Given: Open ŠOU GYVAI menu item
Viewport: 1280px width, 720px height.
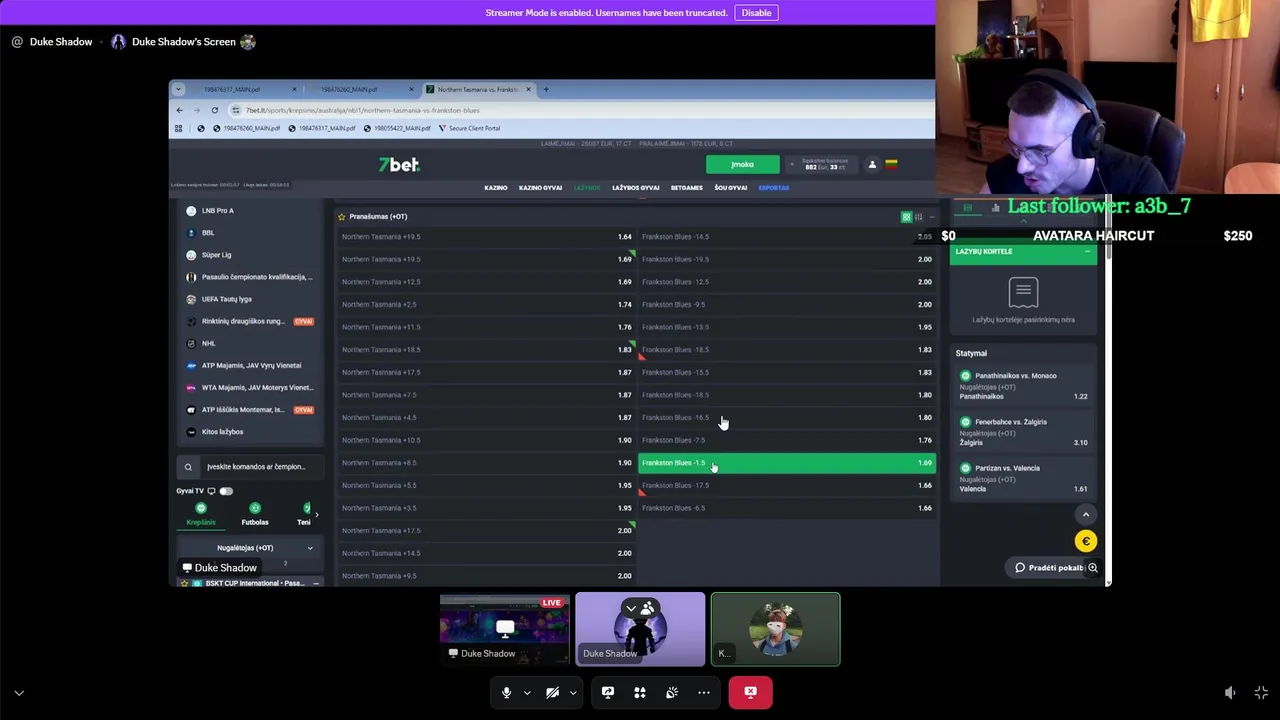Looking at the screenshot, I should coord(731,188).
